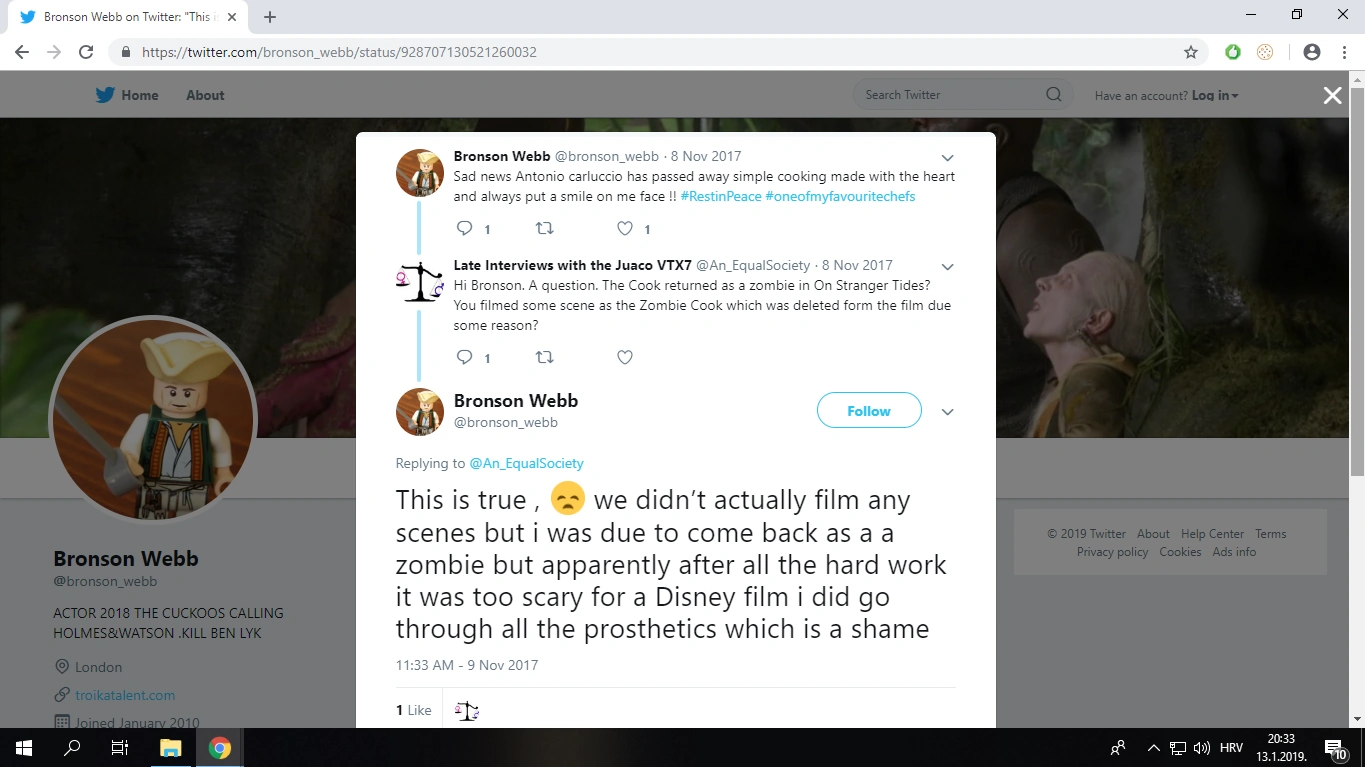Image resolution: width=1365 pixels, height=767 pixels.
Task: Open the Log in dropdown
Action: 1215,96
